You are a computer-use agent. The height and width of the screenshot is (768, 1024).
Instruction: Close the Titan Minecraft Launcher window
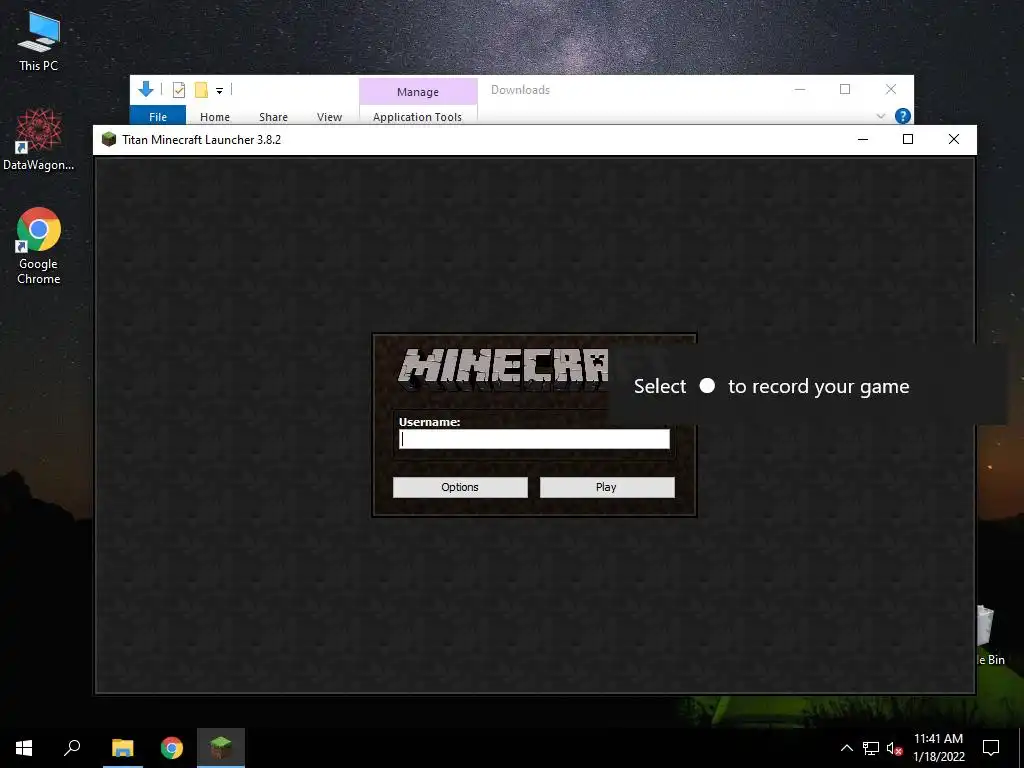point(953,139)
